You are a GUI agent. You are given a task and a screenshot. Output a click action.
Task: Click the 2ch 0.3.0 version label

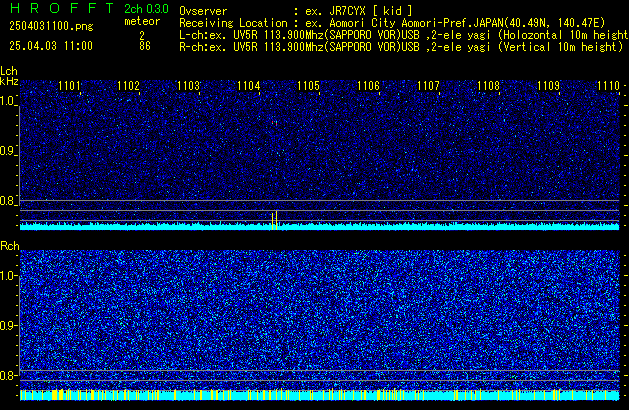[146, 9]
